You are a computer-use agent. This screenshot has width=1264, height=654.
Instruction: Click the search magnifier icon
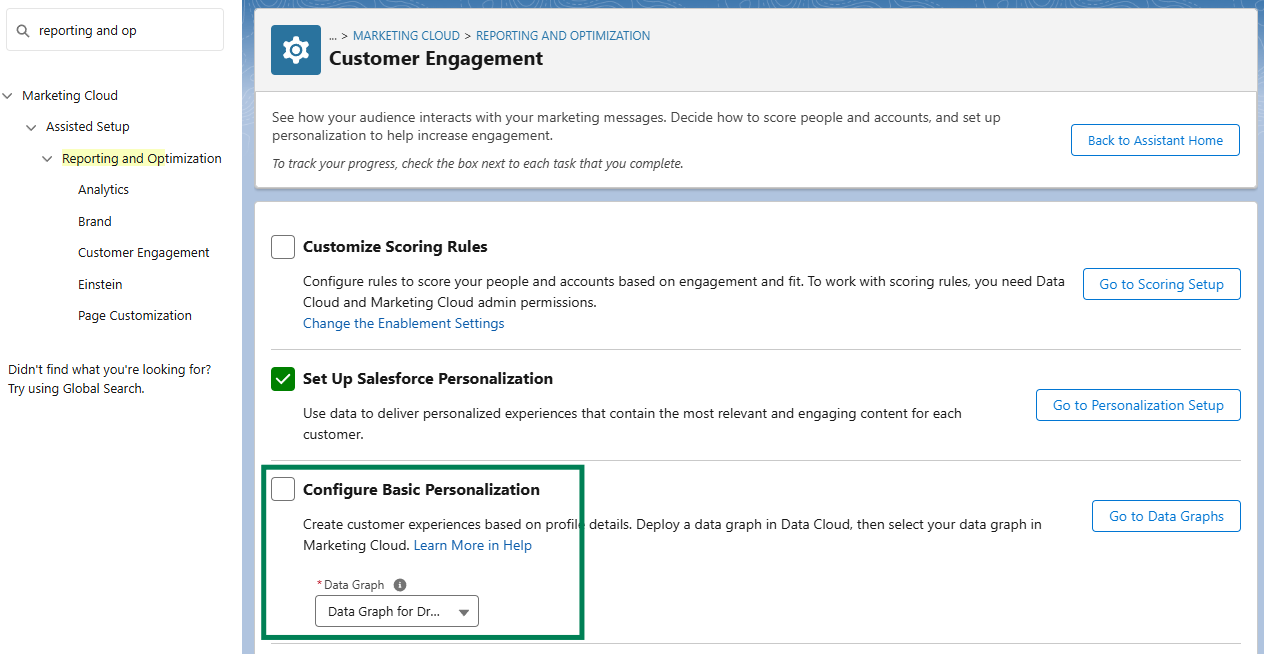(23, 31)
